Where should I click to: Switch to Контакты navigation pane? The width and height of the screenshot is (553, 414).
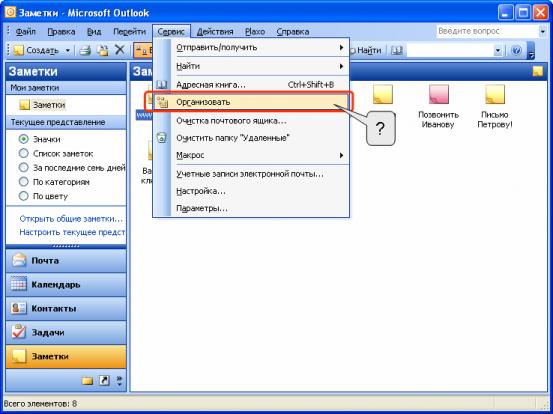click(66, 309)
